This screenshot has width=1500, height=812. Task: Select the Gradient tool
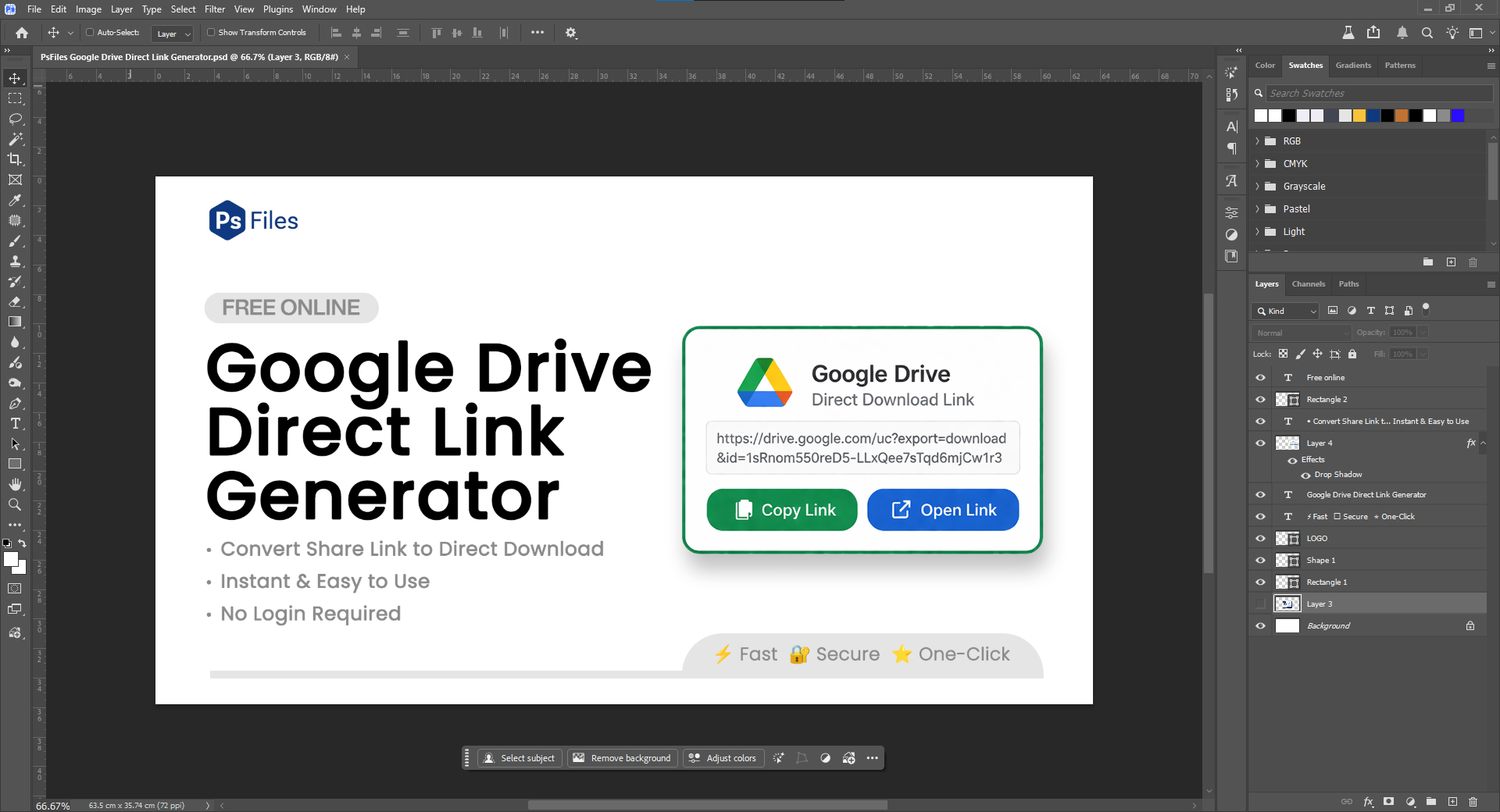(x=15, y=322)
